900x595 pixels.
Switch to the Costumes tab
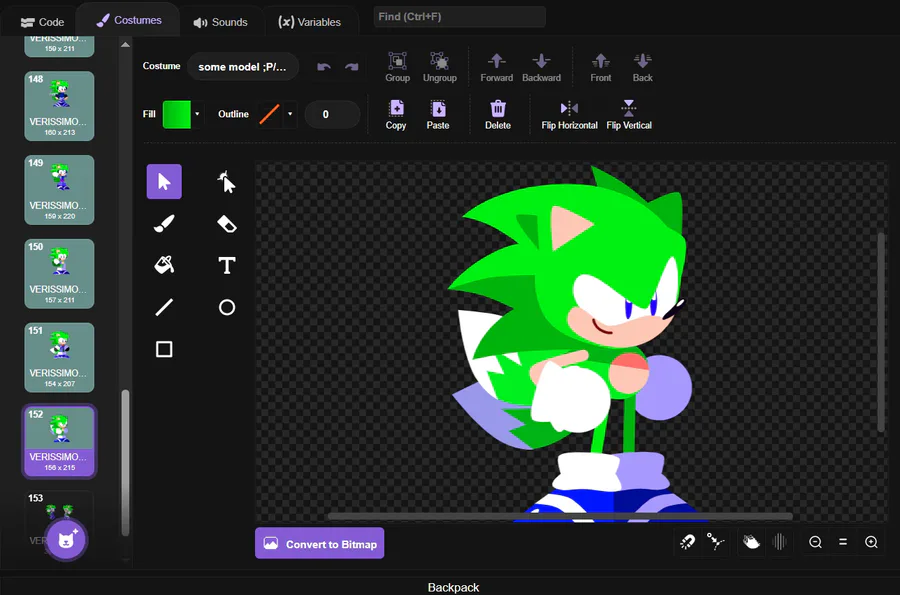[x=129, y=21]
